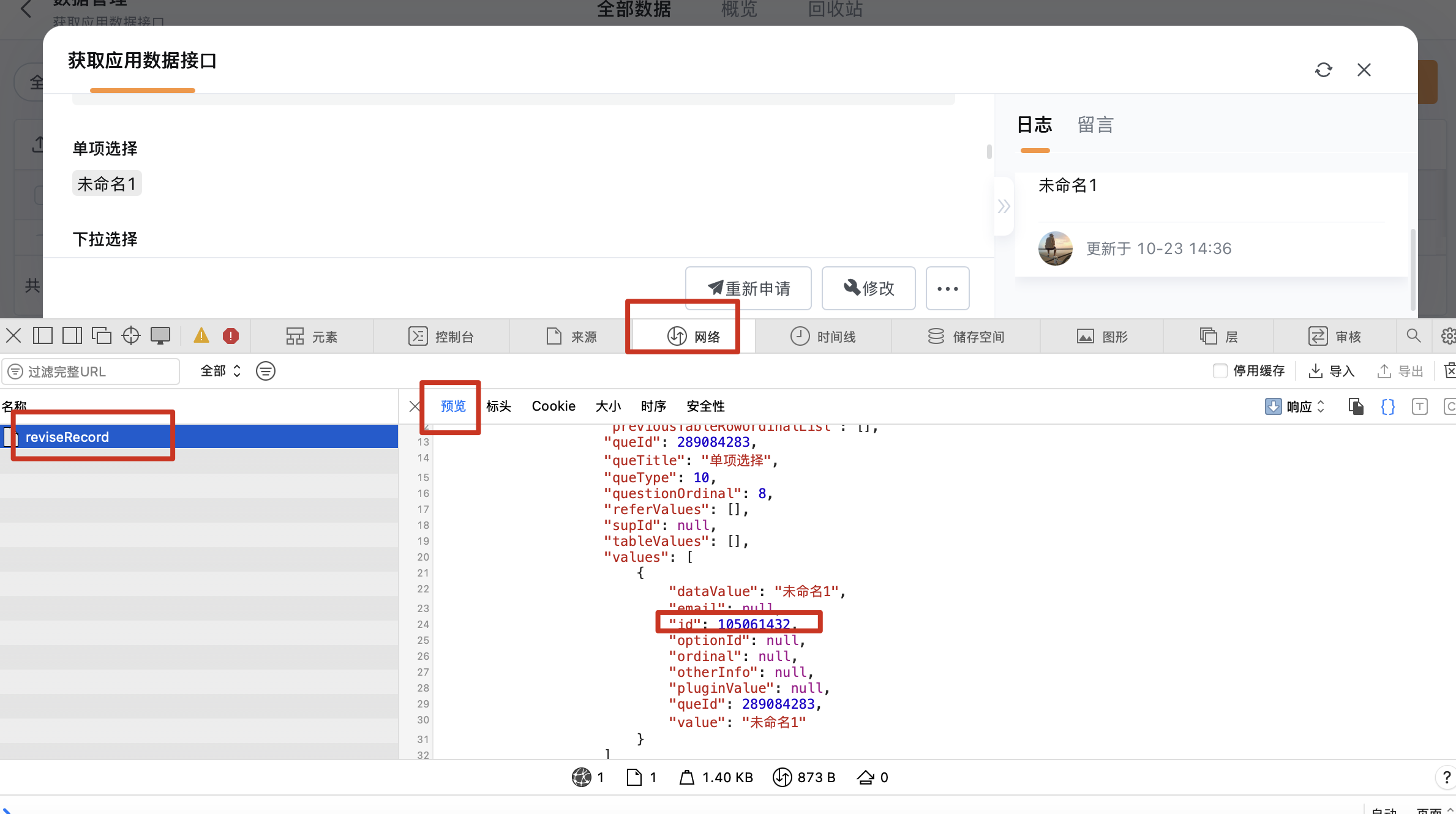Open the device emulation monitor icon
The height and width of the screenshot is (814, 1456).
(160, 335)
